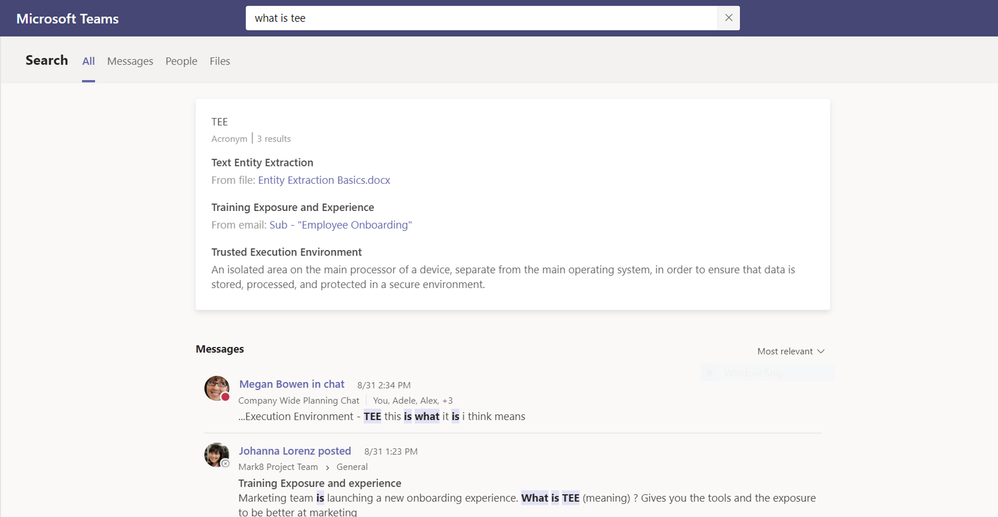Click the "3 results" count text
Image resolution: width=998 pixels, height=517 pixels.
point(274,139)
